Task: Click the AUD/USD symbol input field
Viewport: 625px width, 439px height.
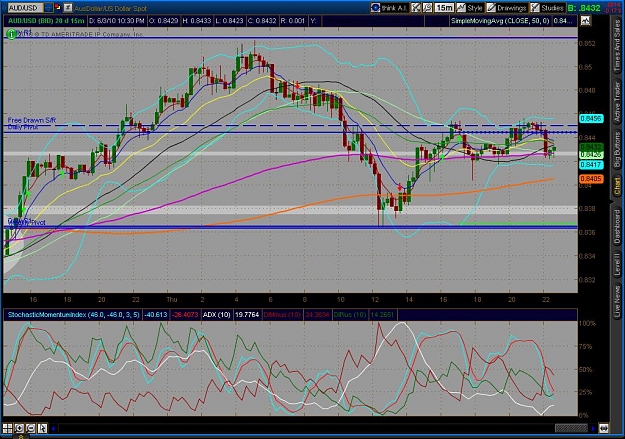Action: (x=25, y=8)
